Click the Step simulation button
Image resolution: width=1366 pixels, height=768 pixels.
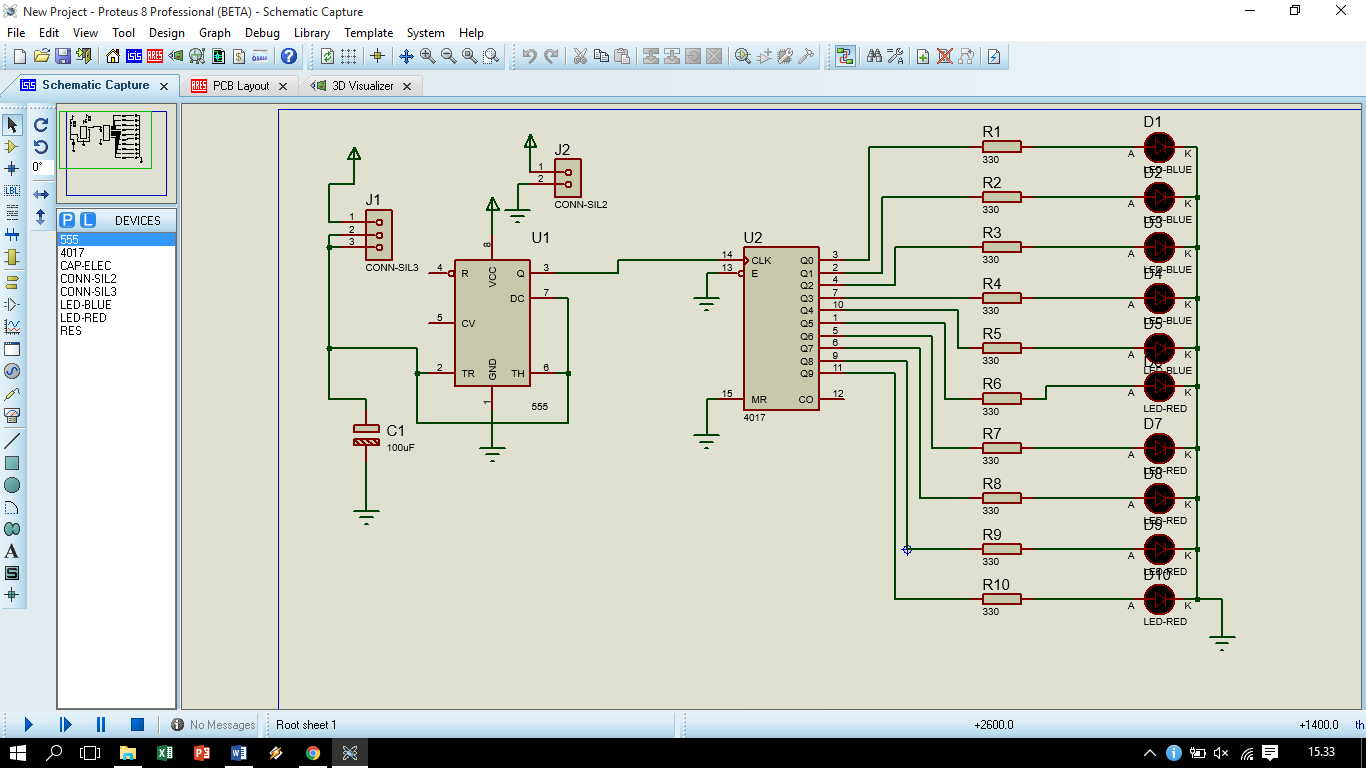point(65,724)
